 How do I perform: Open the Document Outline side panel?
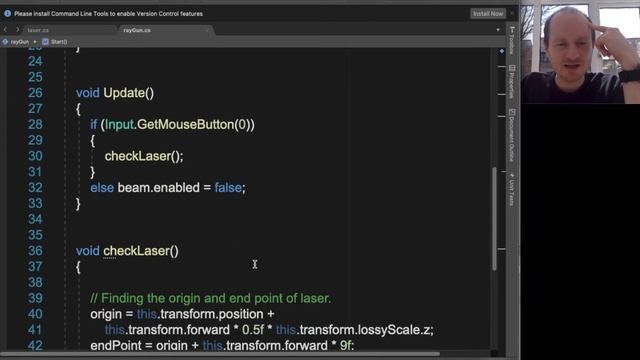(x=512, y=135)
